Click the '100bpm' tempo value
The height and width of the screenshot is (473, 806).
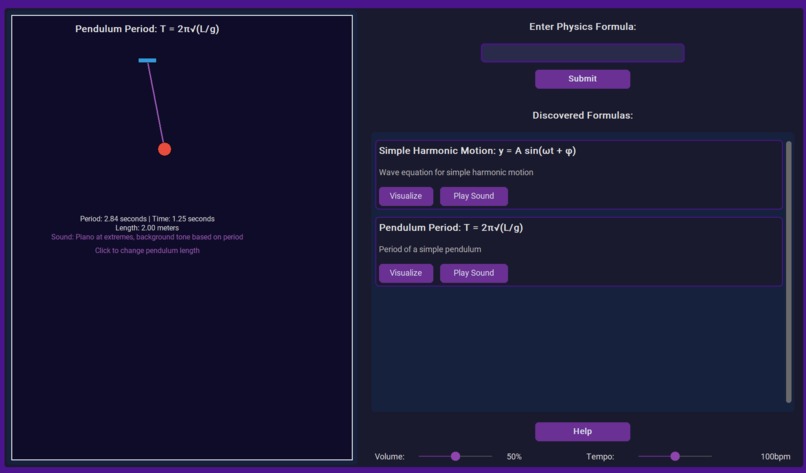click(x=775, y=457)
